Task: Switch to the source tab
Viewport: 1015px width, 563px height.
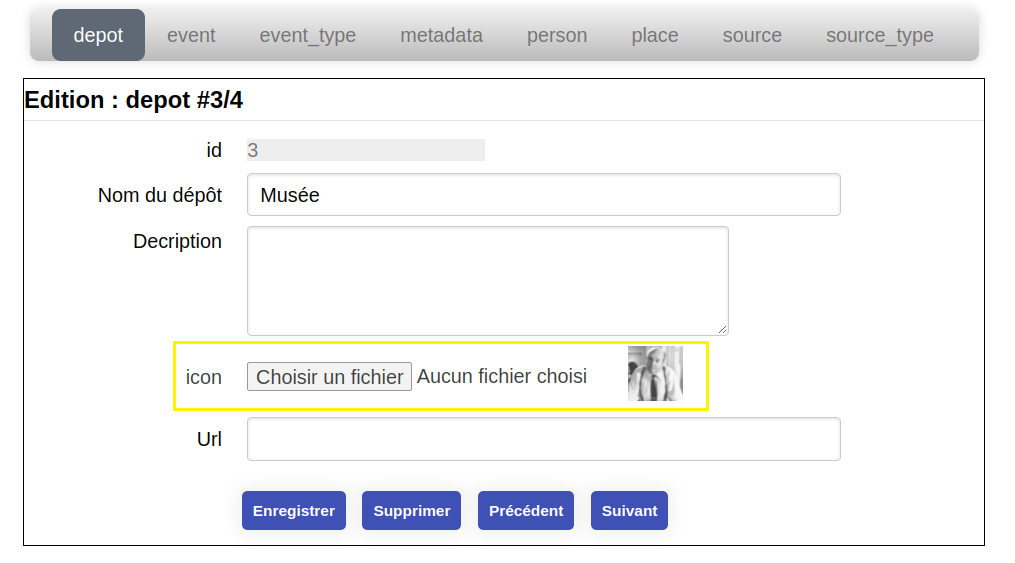Action: 752,35
